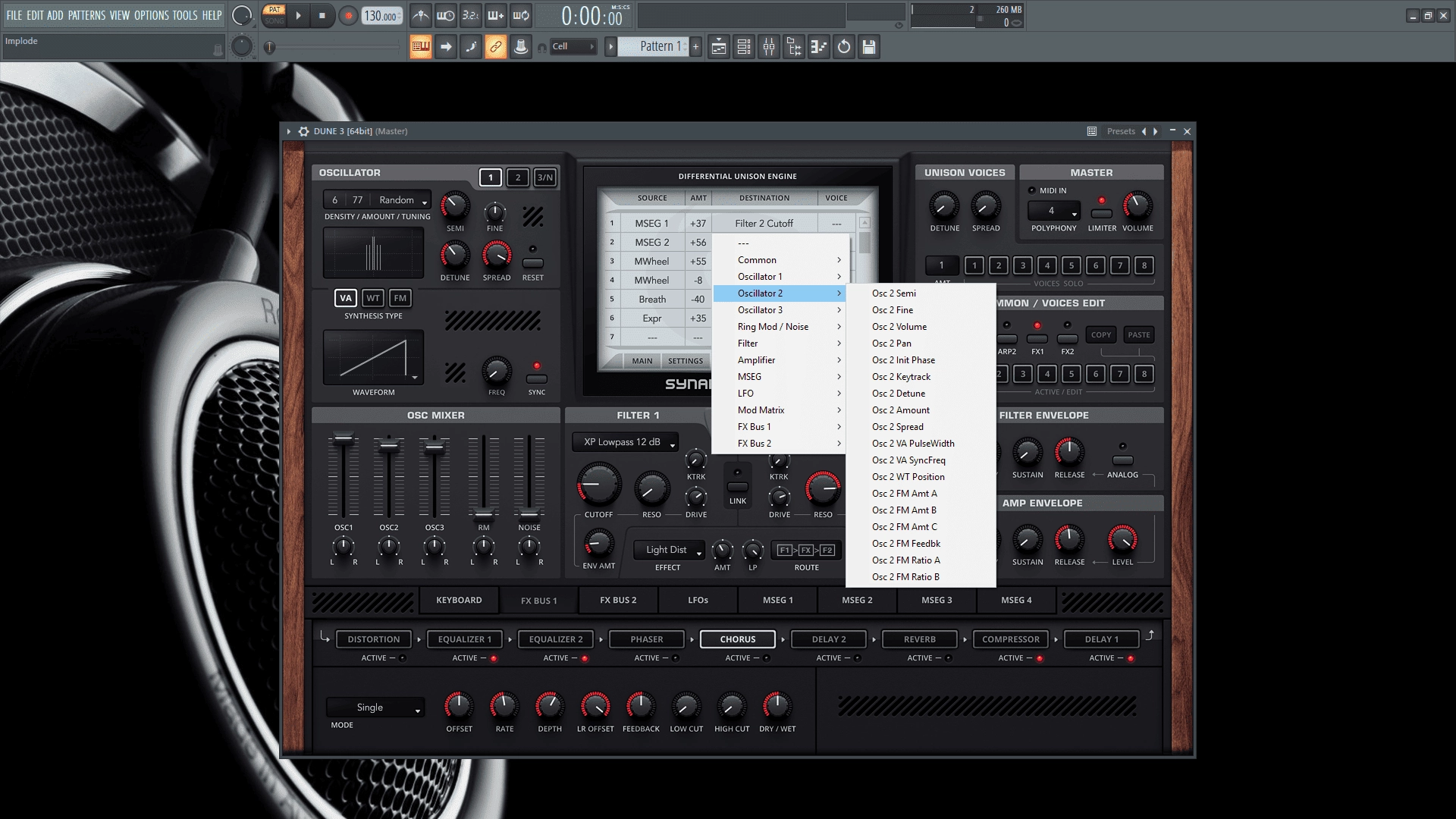1456x819 pixels.
Task: Toggle the orange link controllers icon
Action: click(x=496, y=47)
